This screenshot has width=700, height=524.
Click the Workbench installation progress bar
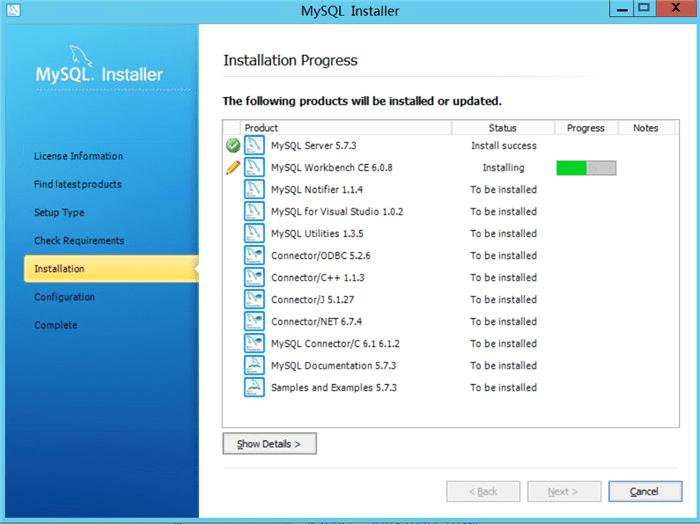(586, 168)
